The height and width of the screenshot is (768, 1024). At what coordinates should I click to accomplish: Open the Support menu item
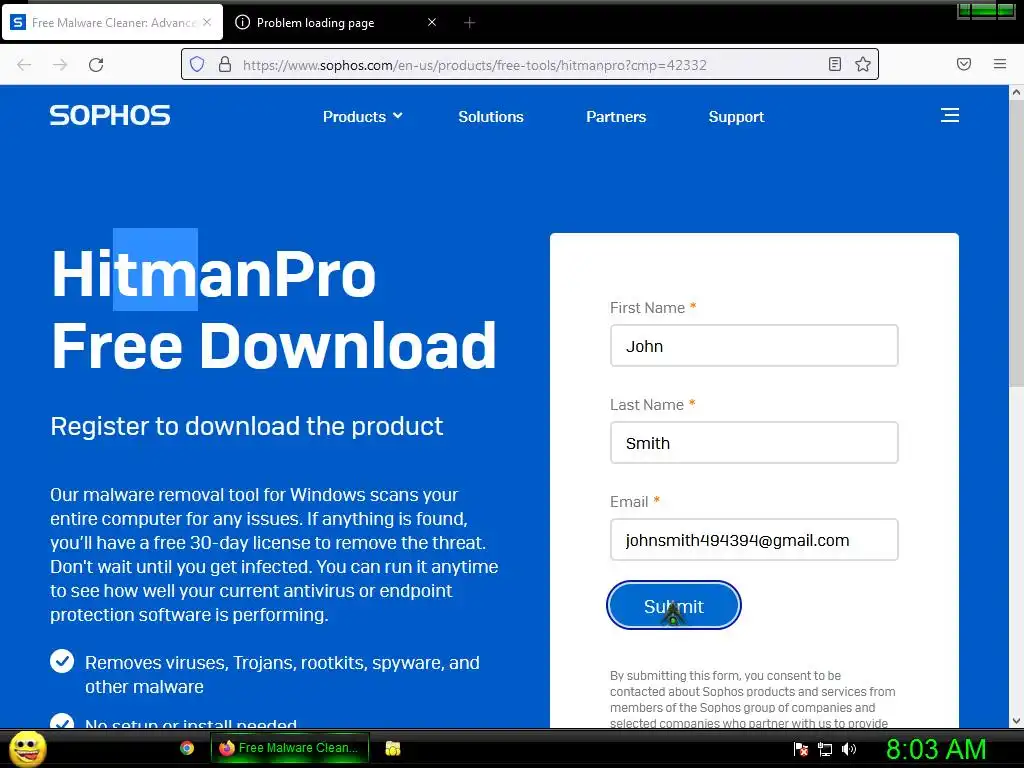click(736, 116)
